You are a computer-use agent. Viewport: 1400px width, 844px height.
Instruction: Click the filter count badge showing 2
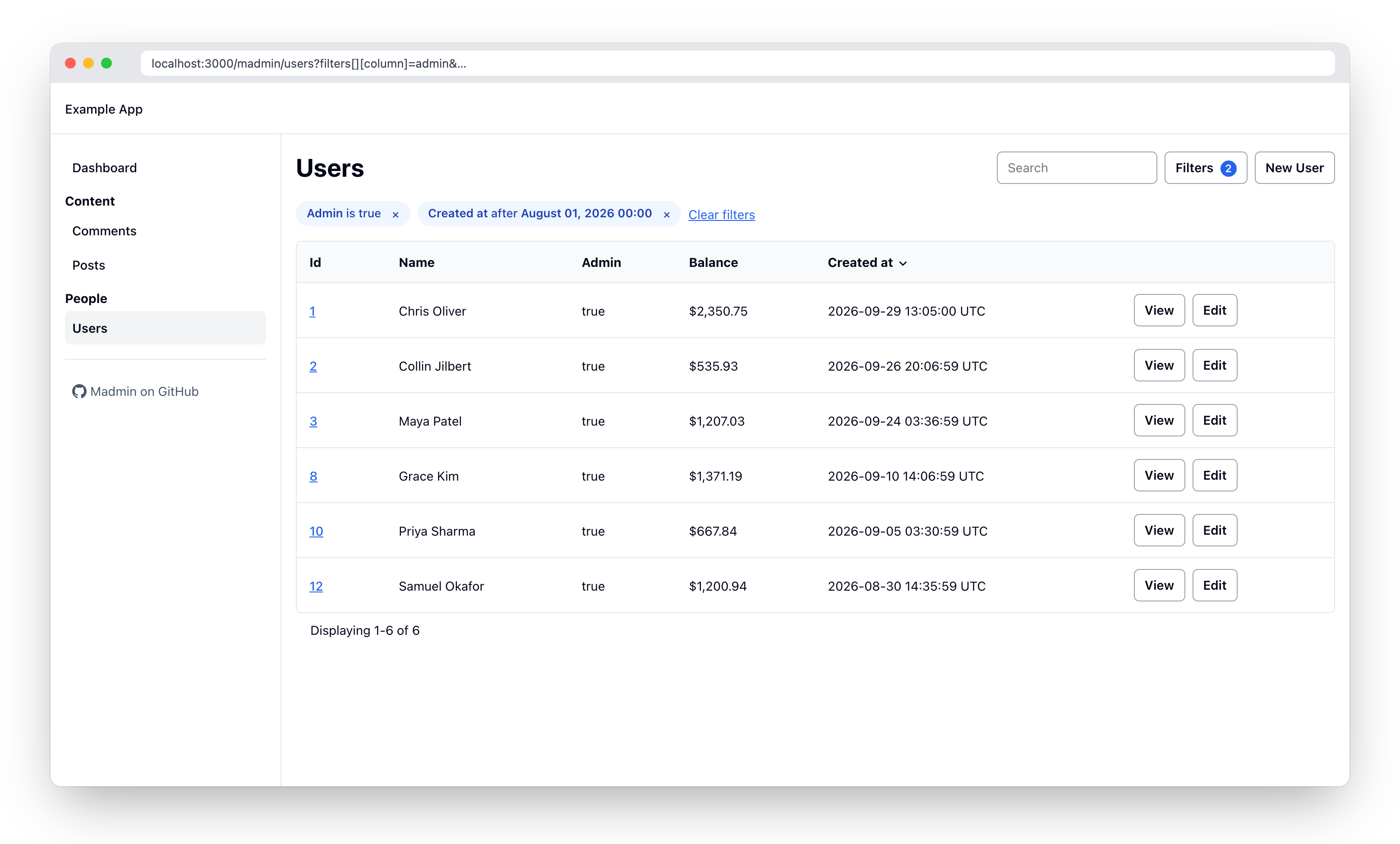pyautogui.click(x=1228, y=169)
